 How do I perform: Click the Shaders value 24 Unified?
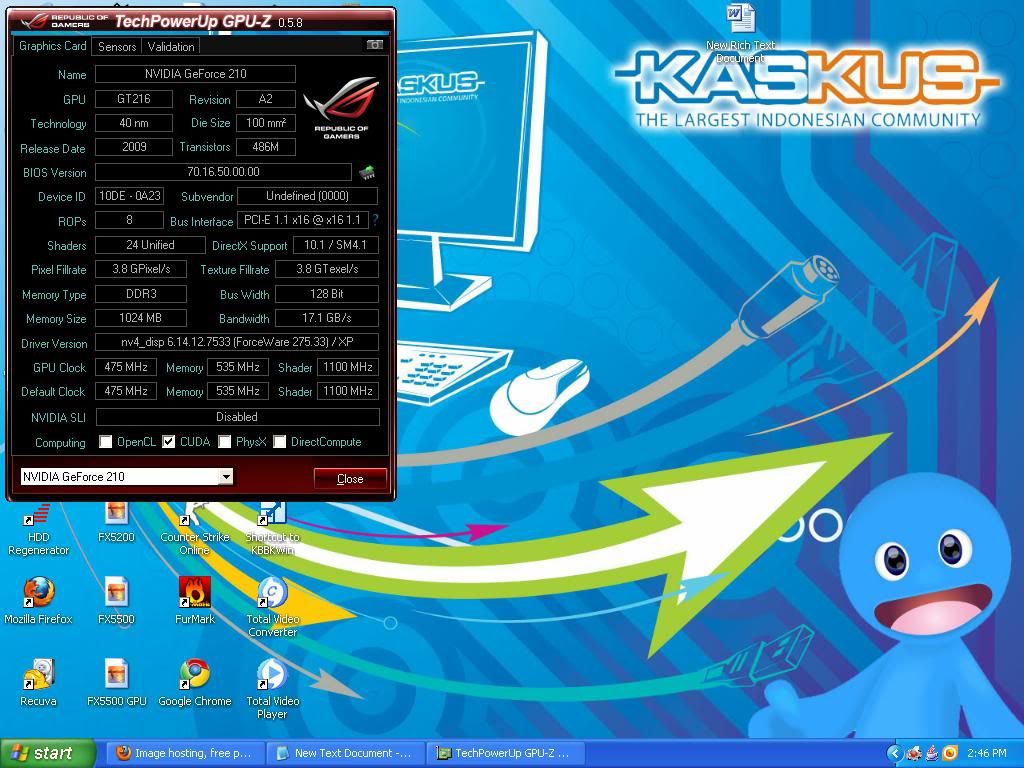pyautogui.click(x=150, y=245)
